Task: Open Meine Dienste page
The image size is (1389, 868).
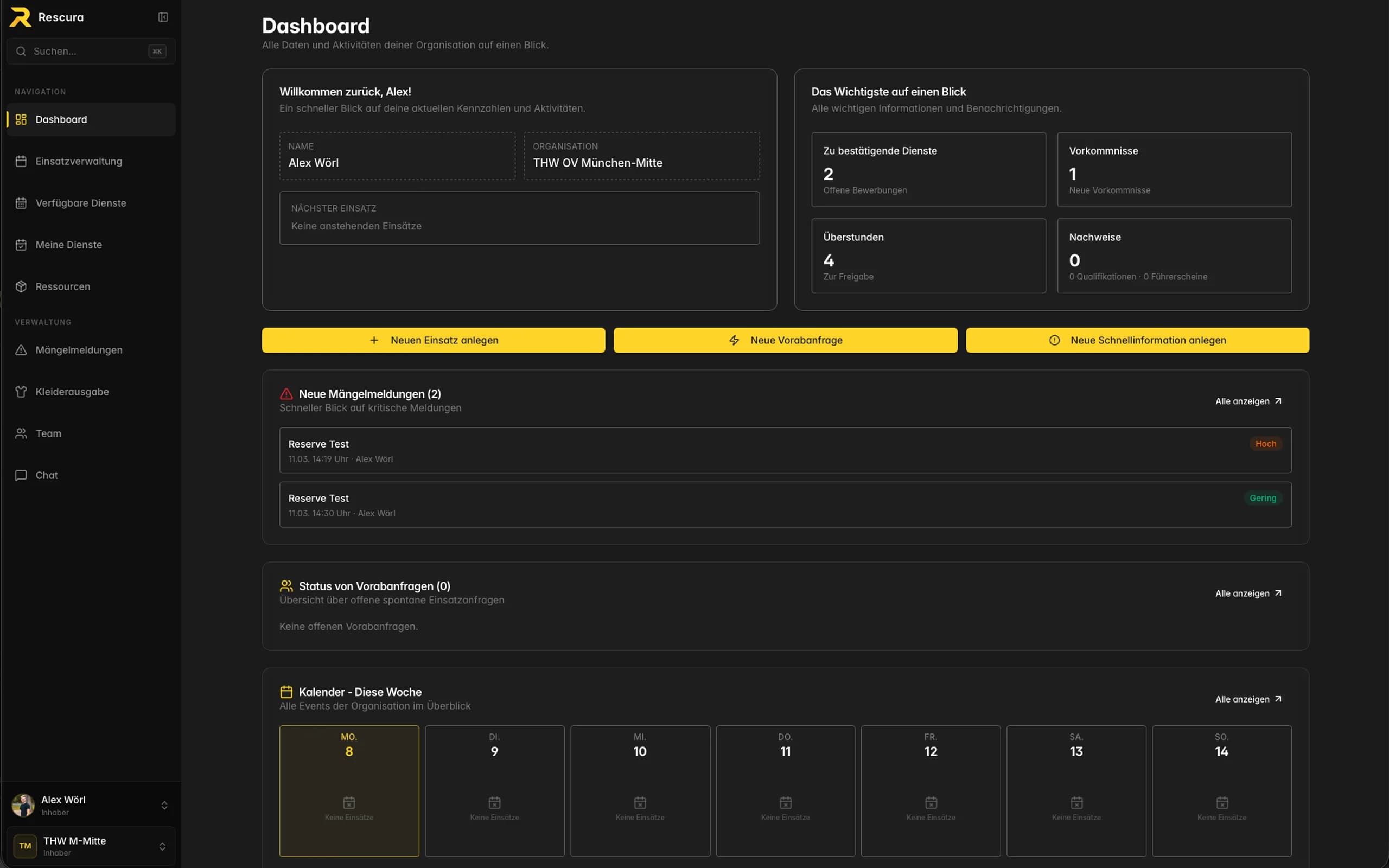Action: pyautogui.click(x=91, y=245)
